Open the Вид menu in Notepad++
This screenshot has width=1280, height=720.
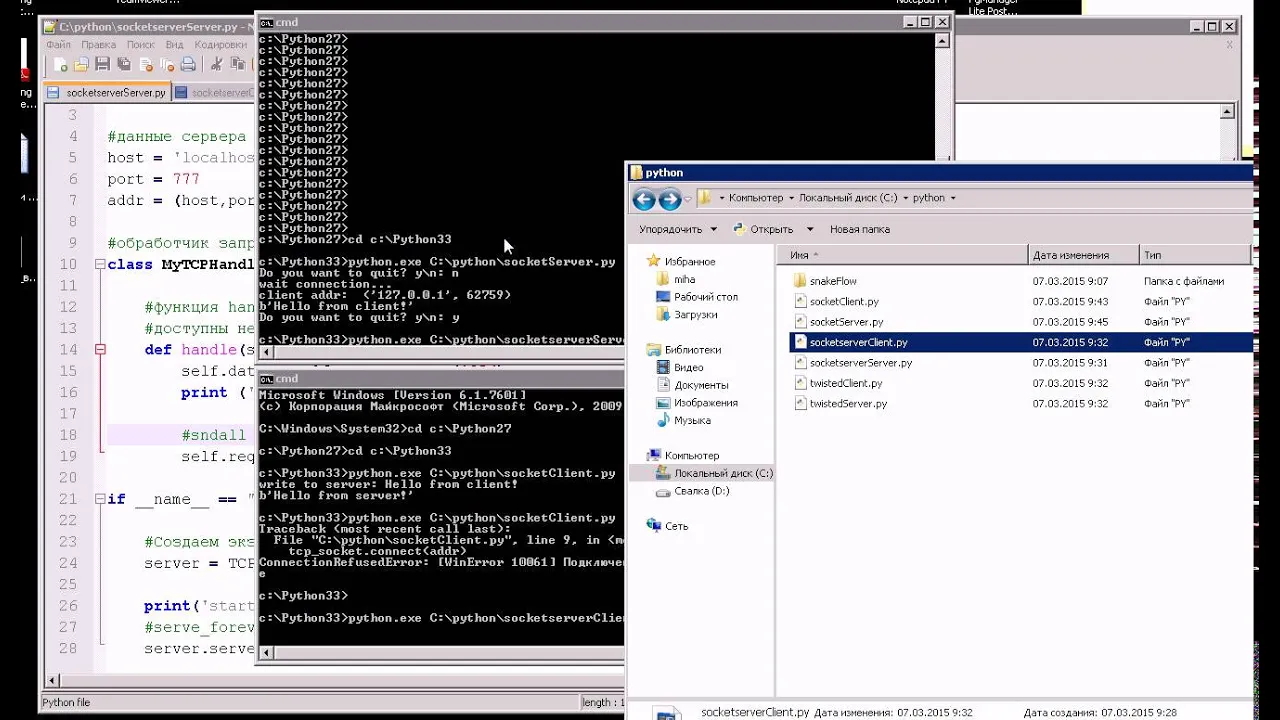tap(174, 45)
